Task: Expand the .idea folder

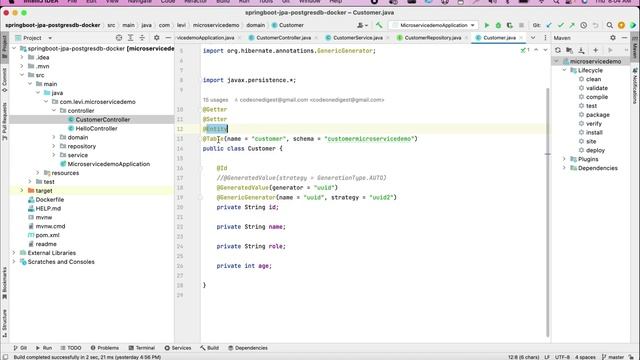Action: (x=22, y=58)
